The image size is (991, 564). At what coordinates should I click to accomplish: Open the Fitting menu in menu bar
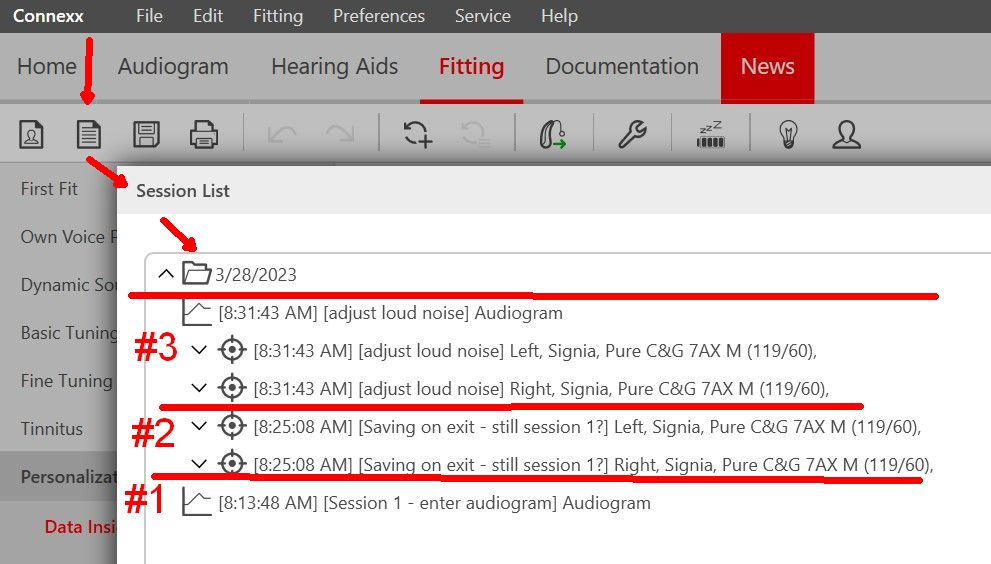pyautogui.click(x=278, y=16)
